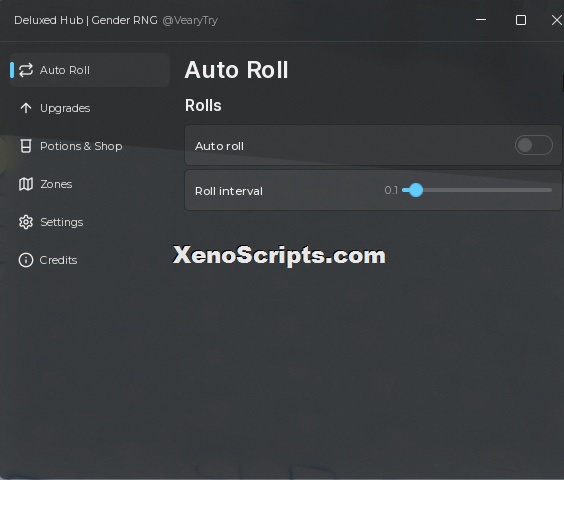Minimize the Deluxed Hub window

coord(481,20)
